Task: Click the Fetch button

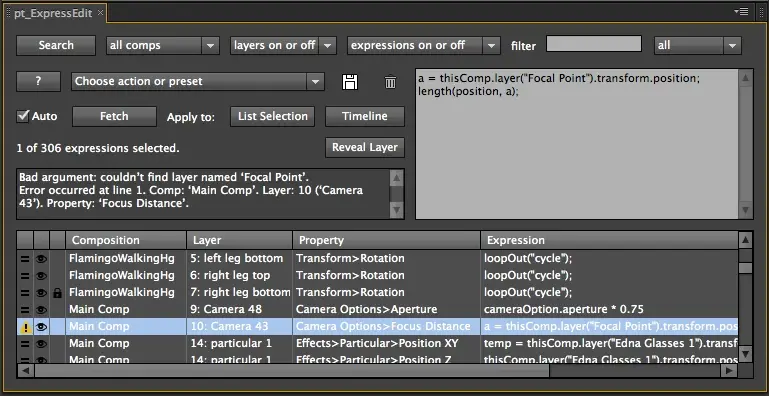Action: point(114,116)
